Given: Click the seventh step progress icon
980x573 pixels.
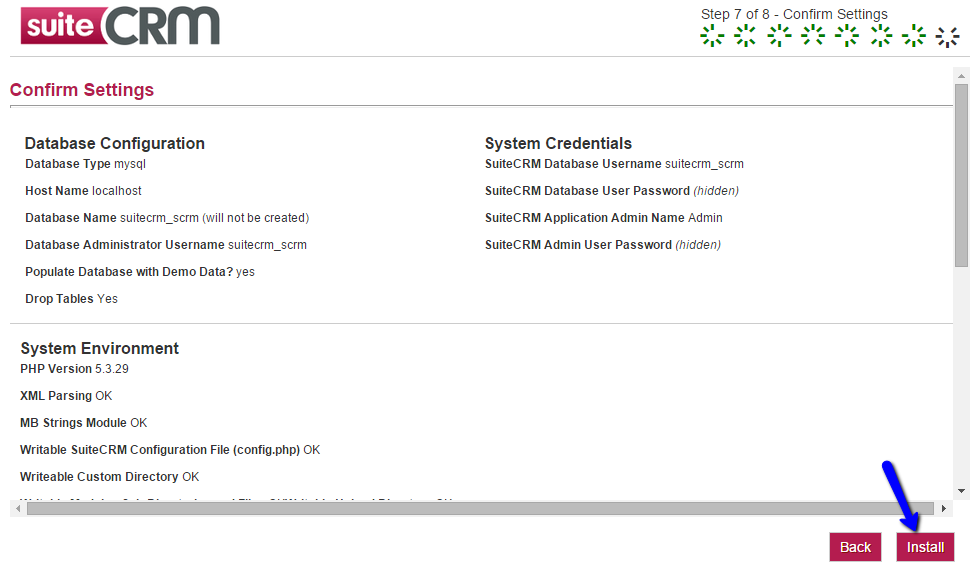Looking at the screenshot, I should click(914, 36).
